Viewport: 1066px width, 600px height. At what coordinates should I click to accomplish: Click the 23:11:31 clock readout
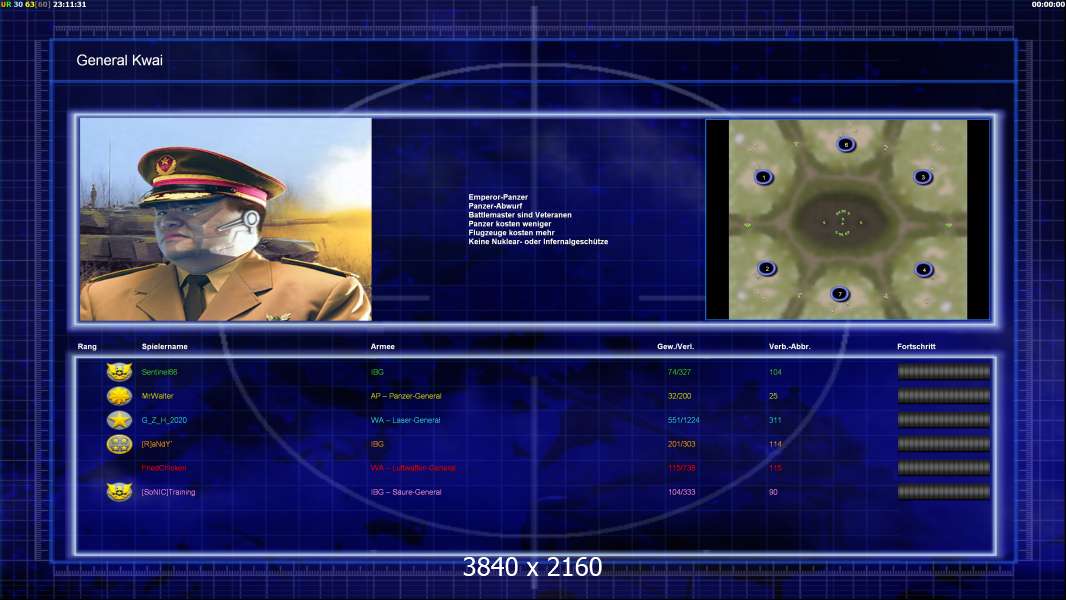click(69, 4)
